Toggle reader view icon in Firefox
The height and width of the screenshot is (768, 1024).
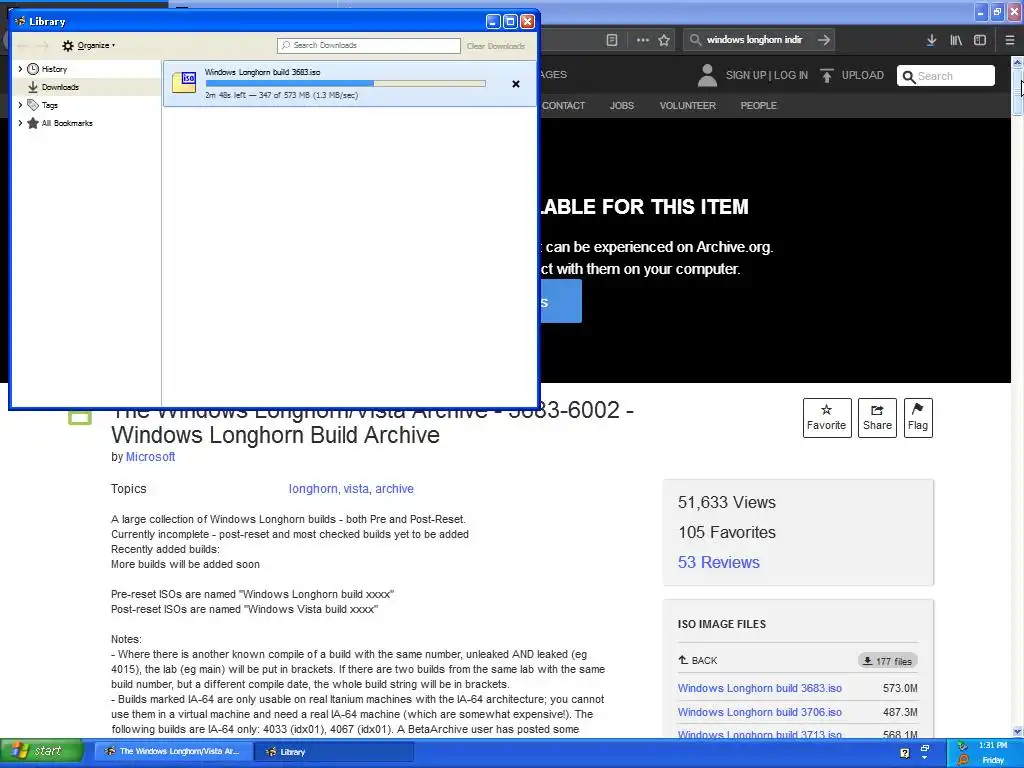click(x=612, y=40)
